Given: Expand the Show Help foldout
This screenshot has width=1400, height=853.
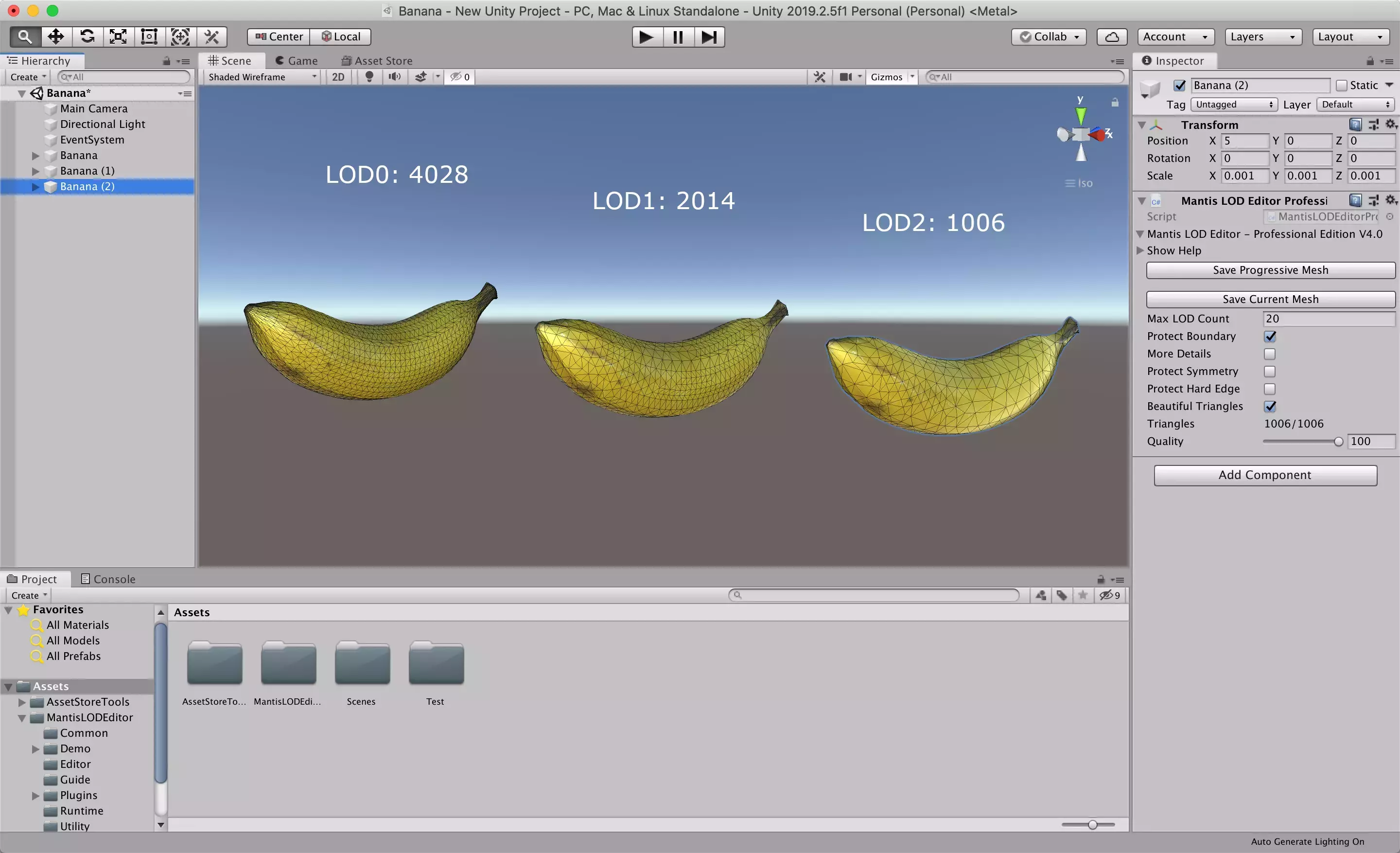Looking at the screenshot, I should [x=1140, y=250].
